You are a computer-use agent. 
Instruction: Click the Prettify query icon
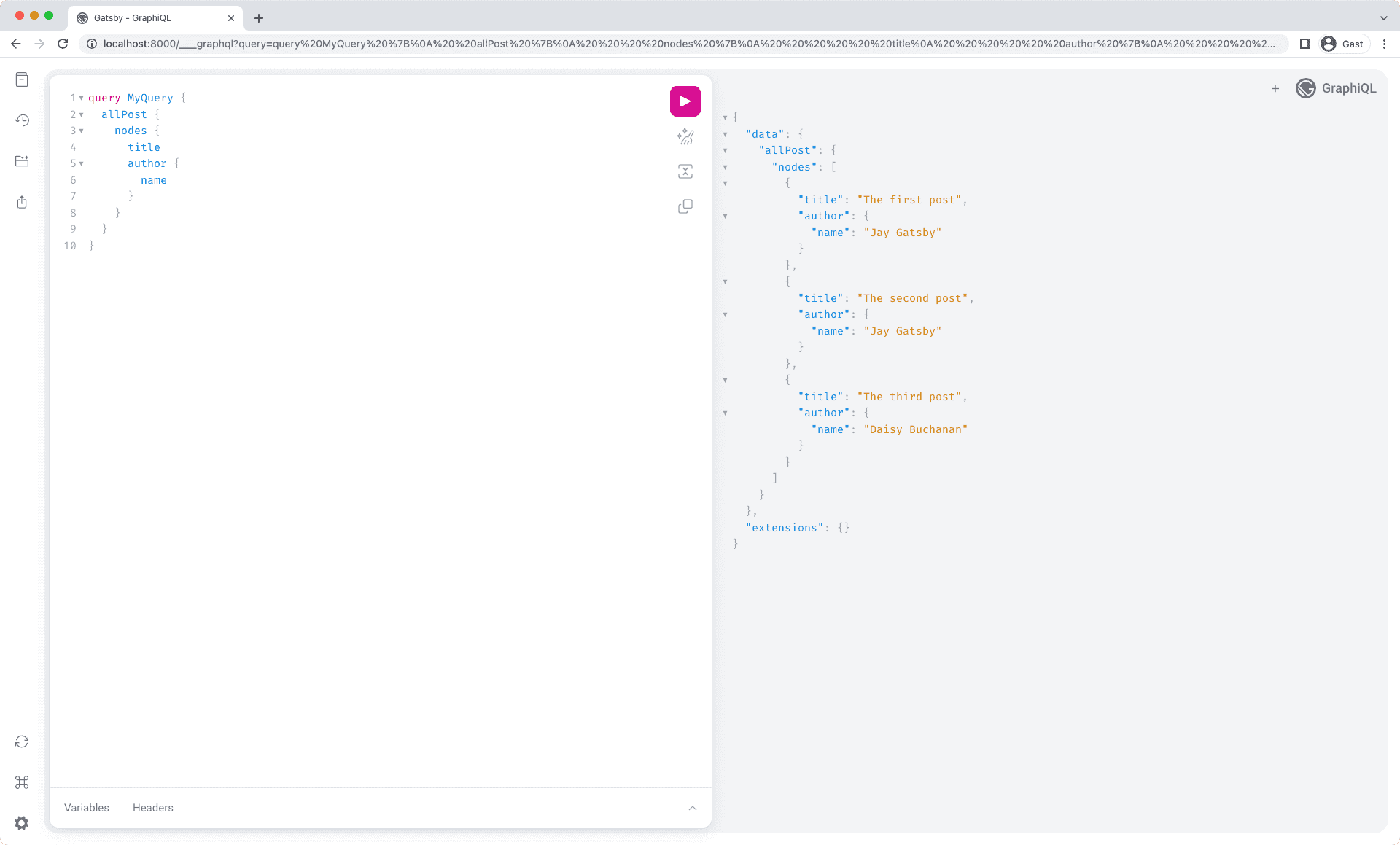(x=685, y=136)
